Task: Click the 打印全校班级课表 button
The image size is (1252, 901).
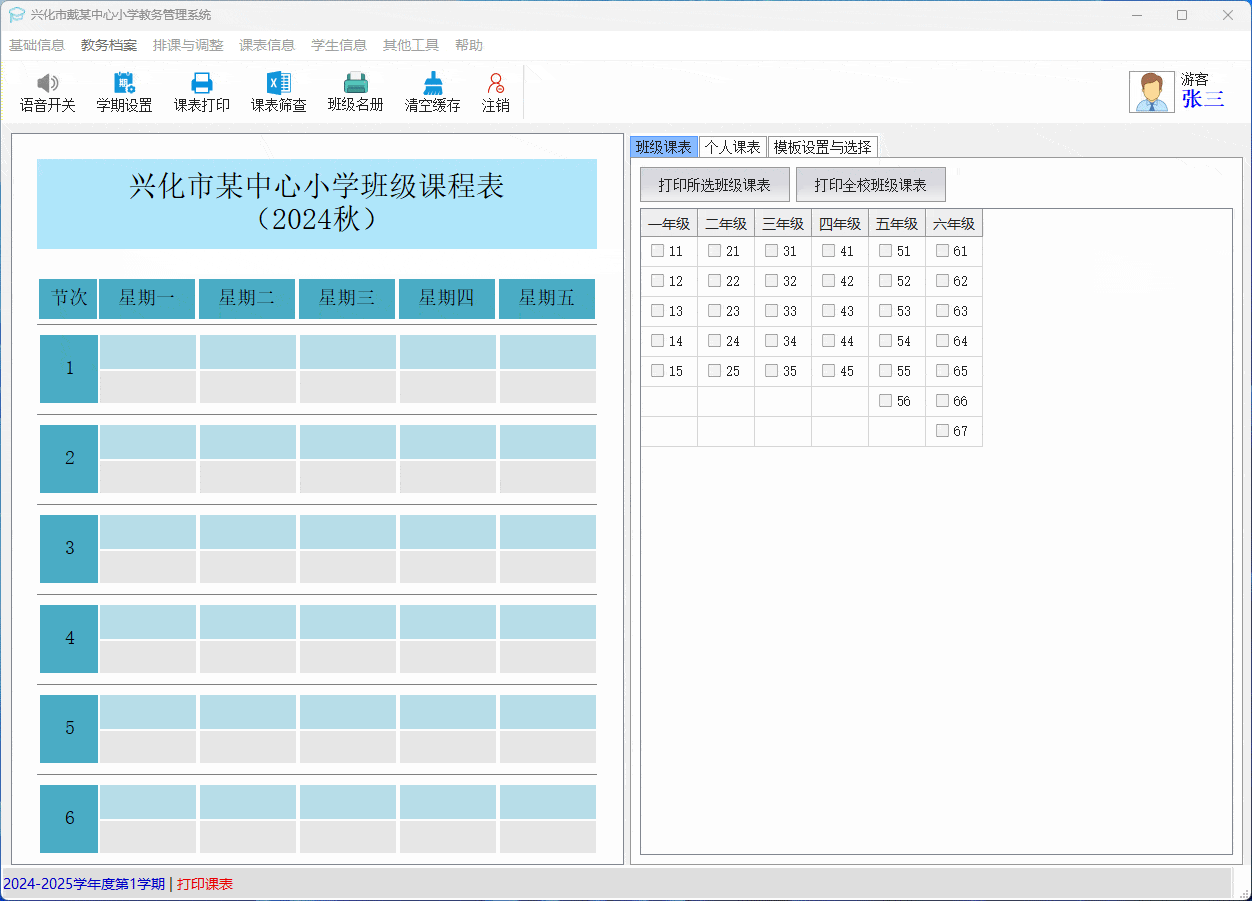Action: [x=870, y=185]
